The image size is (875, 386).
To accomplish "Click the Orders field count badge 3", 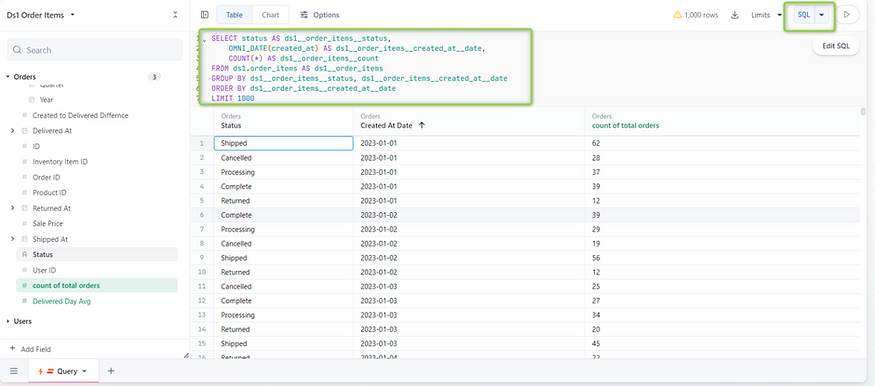I will tap(155, 77).
